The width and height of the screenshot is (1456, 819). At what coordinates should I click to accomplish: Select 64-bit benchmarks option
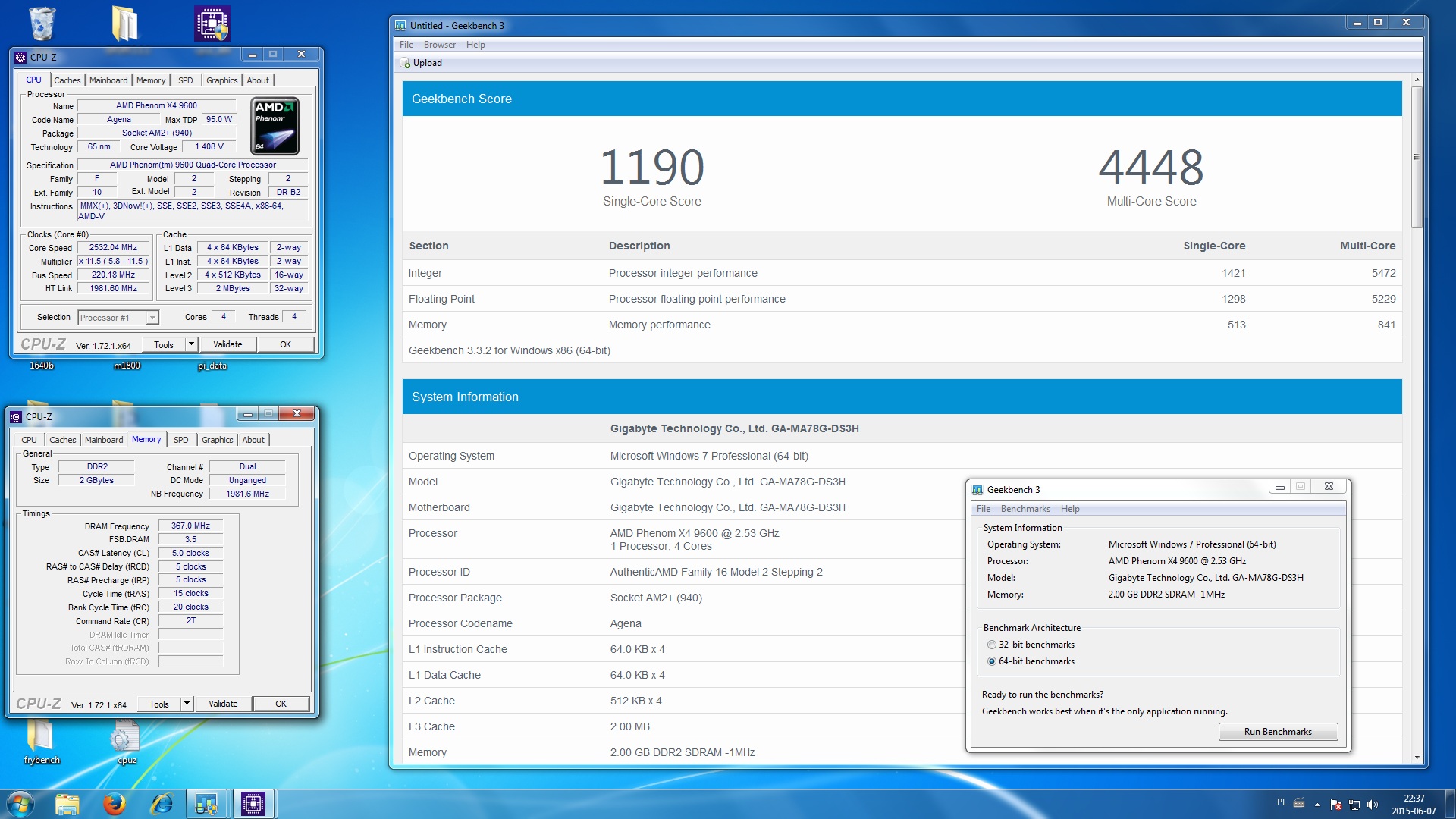click(x=1031, y=661)
